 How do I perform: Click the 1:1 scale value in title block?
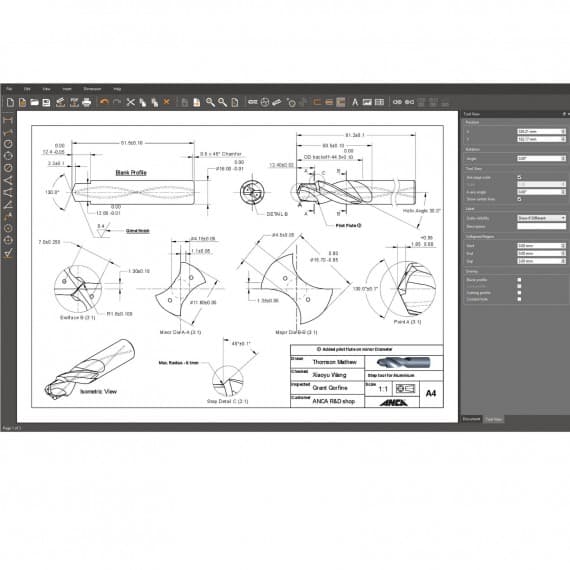pos(383,389)
